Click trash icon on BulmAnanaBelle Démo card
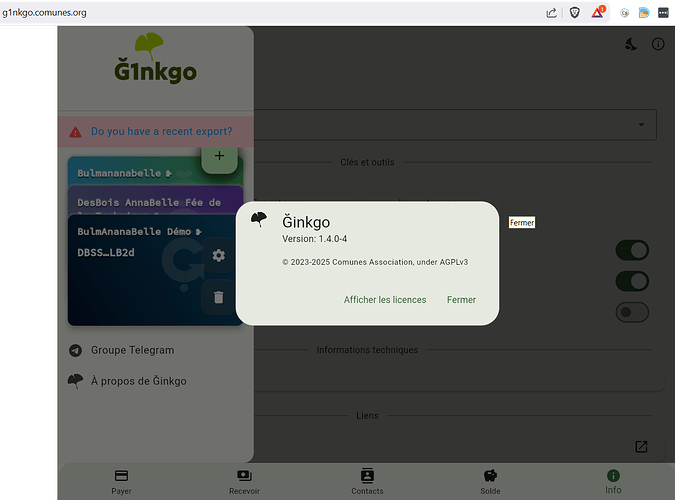This screenshot has height=500, width=675. (219, 297)
